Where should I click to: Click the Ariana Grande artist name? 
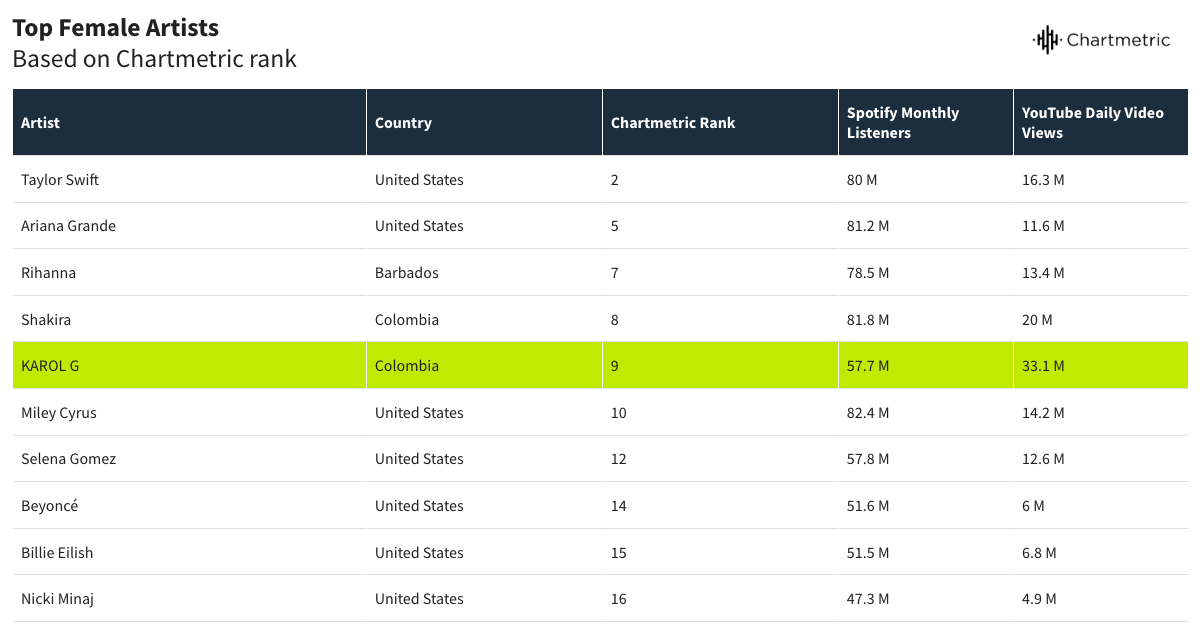[x=68, y=226]
